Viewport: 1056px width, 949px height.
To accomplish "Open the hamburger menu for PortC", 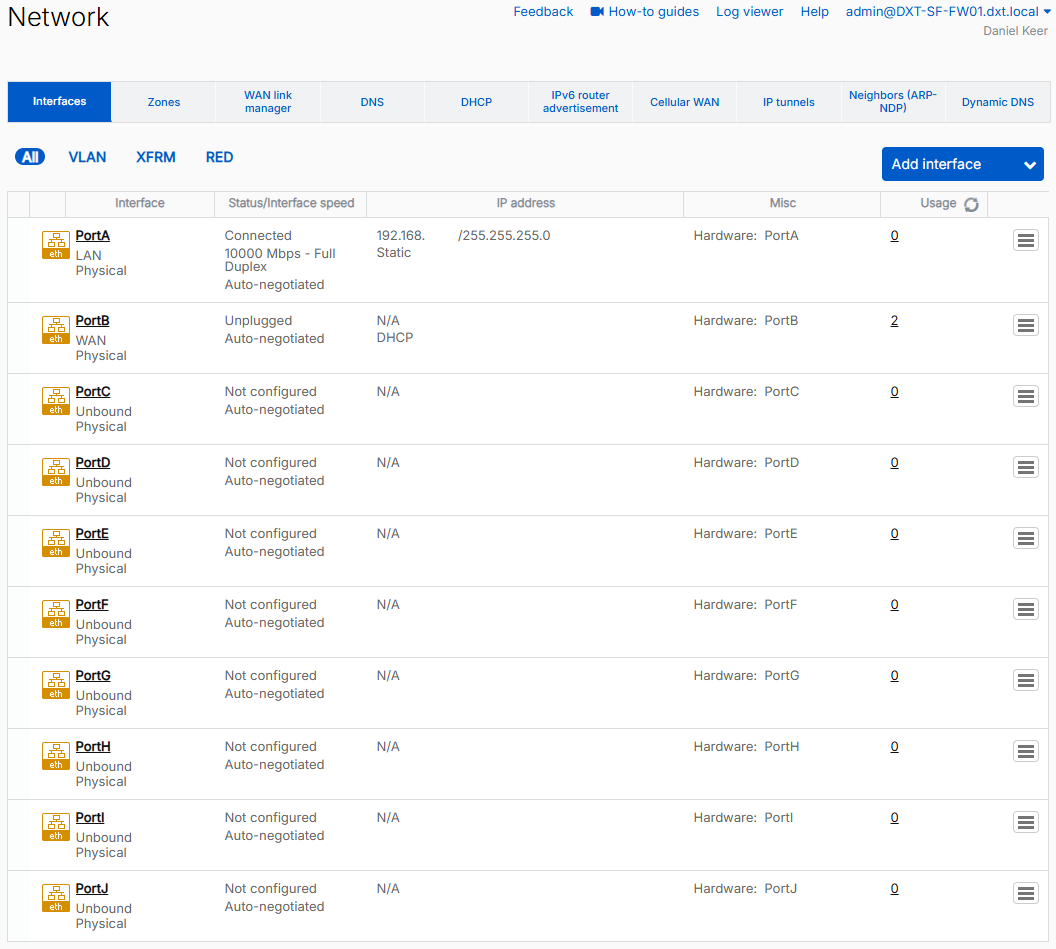I will point(1026,396).
